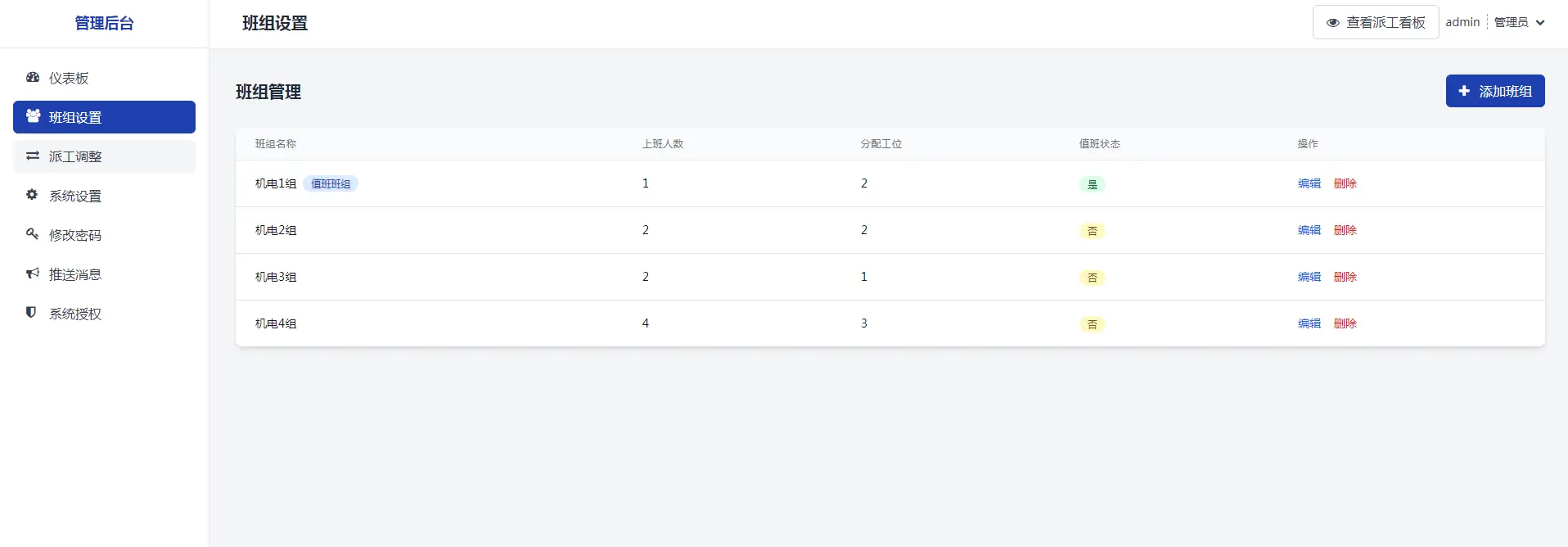Click the chevron next to 管理员
Screen dimensions: 1568x547
tap(1543, 22)
